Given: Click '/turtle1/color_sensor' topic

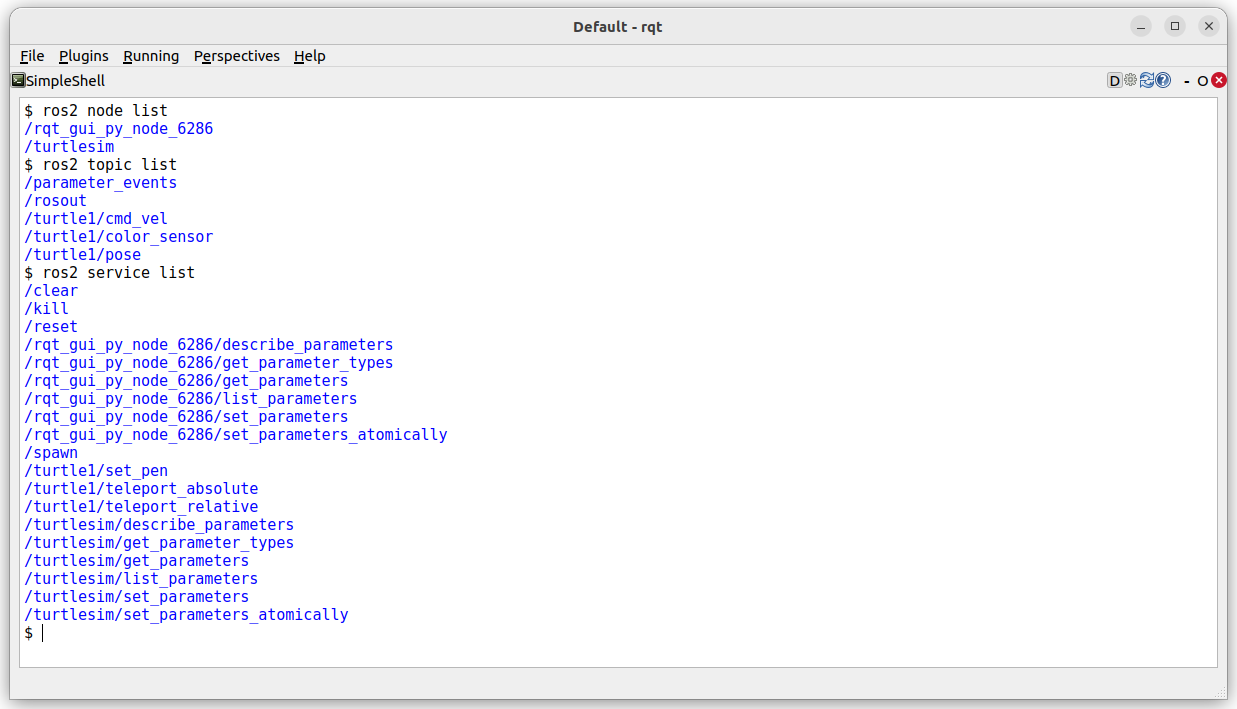Looking at the screenshot, I should 119,236.
